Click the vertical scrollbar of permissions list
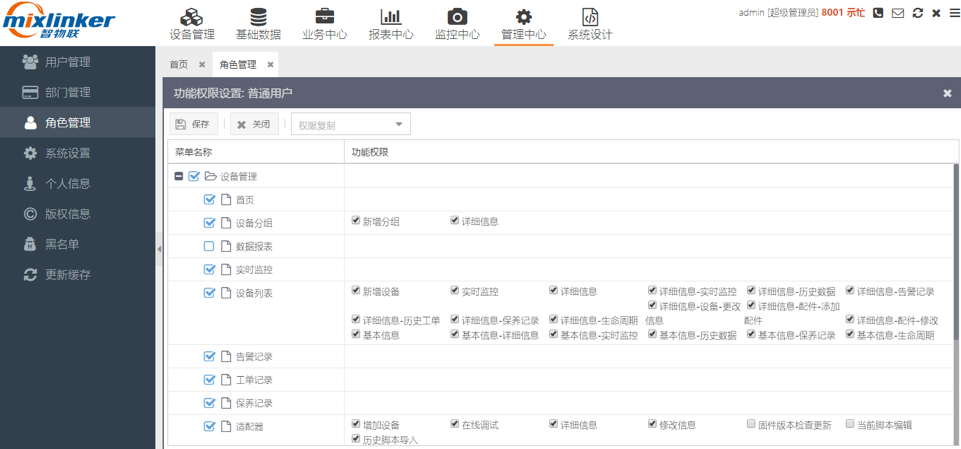Image resolution: width=961 pixels, height=449 pixels. (956, 260)
